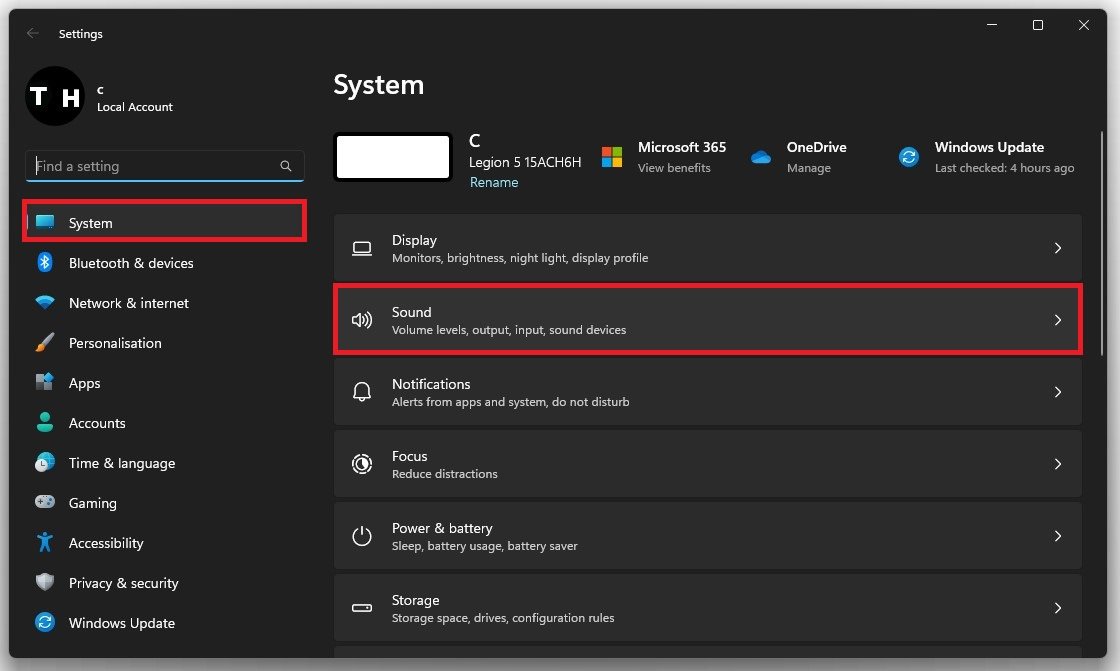Click the Network & internet Wi-Fi icon
Viewport: 1120px width, 671px height.
(45, 303)
